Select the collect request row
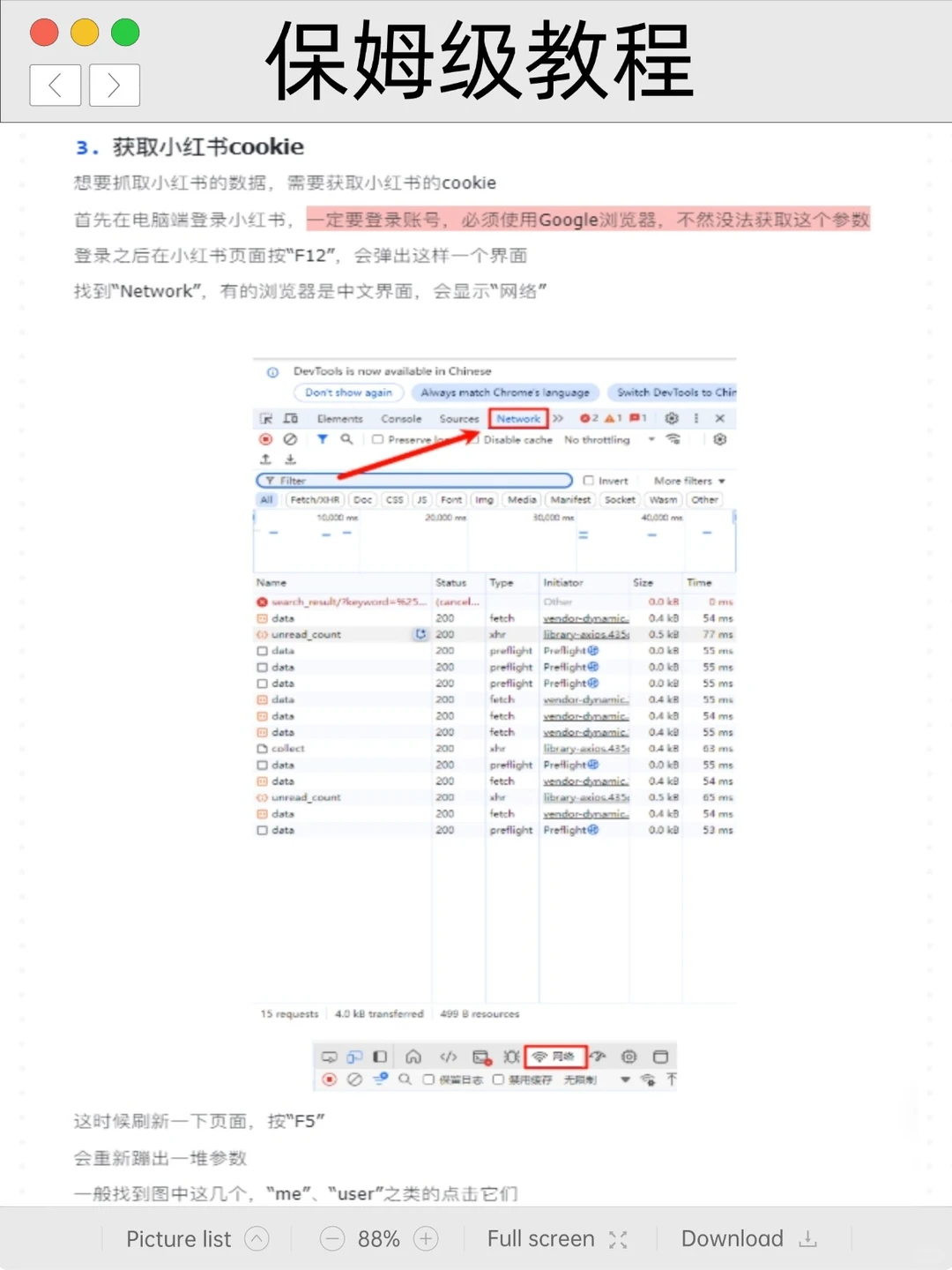Screen dimensions: 952x1270 [x=494, y=749]
